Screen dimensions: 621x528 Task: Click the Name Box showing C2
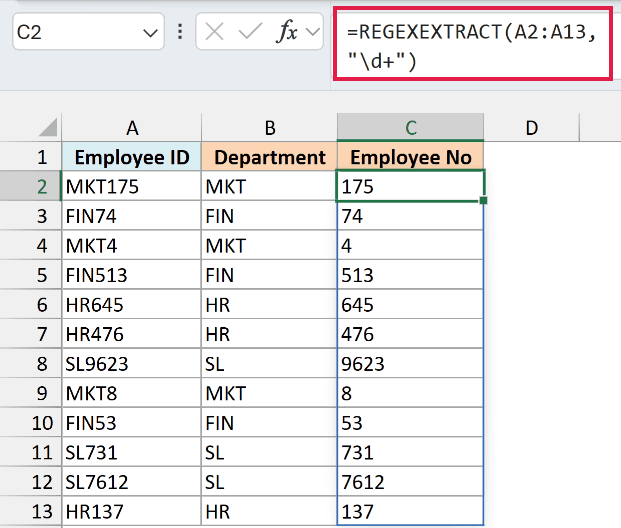pyautogui.click(x=88, y=32)
